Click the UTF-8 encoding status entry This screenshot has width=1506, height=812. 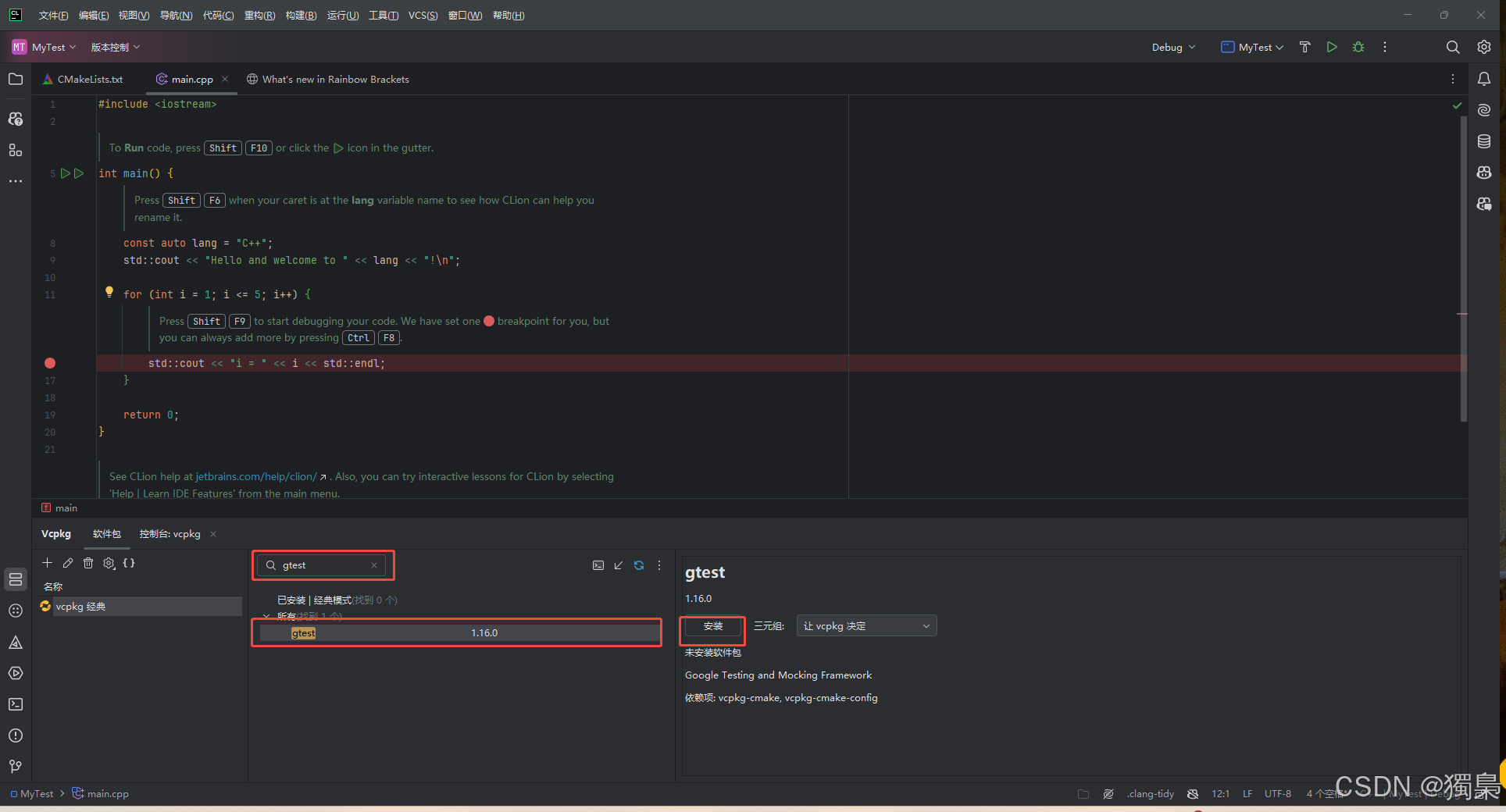(x=1278, y=794)
